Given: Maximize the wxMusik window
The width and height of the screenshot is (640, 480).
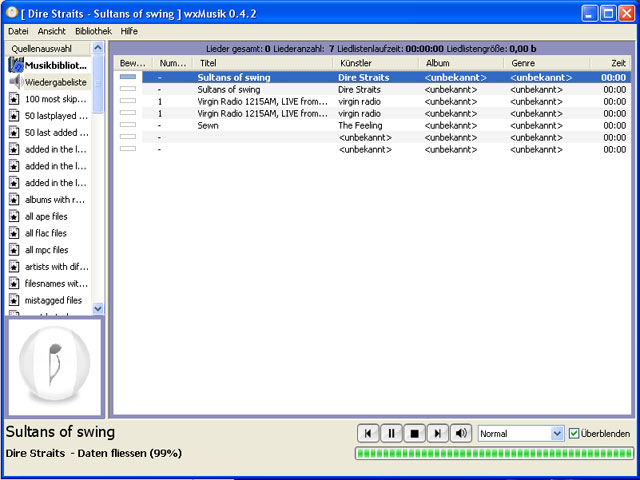Looking at the screenshot, I should (x=608, y=14).
